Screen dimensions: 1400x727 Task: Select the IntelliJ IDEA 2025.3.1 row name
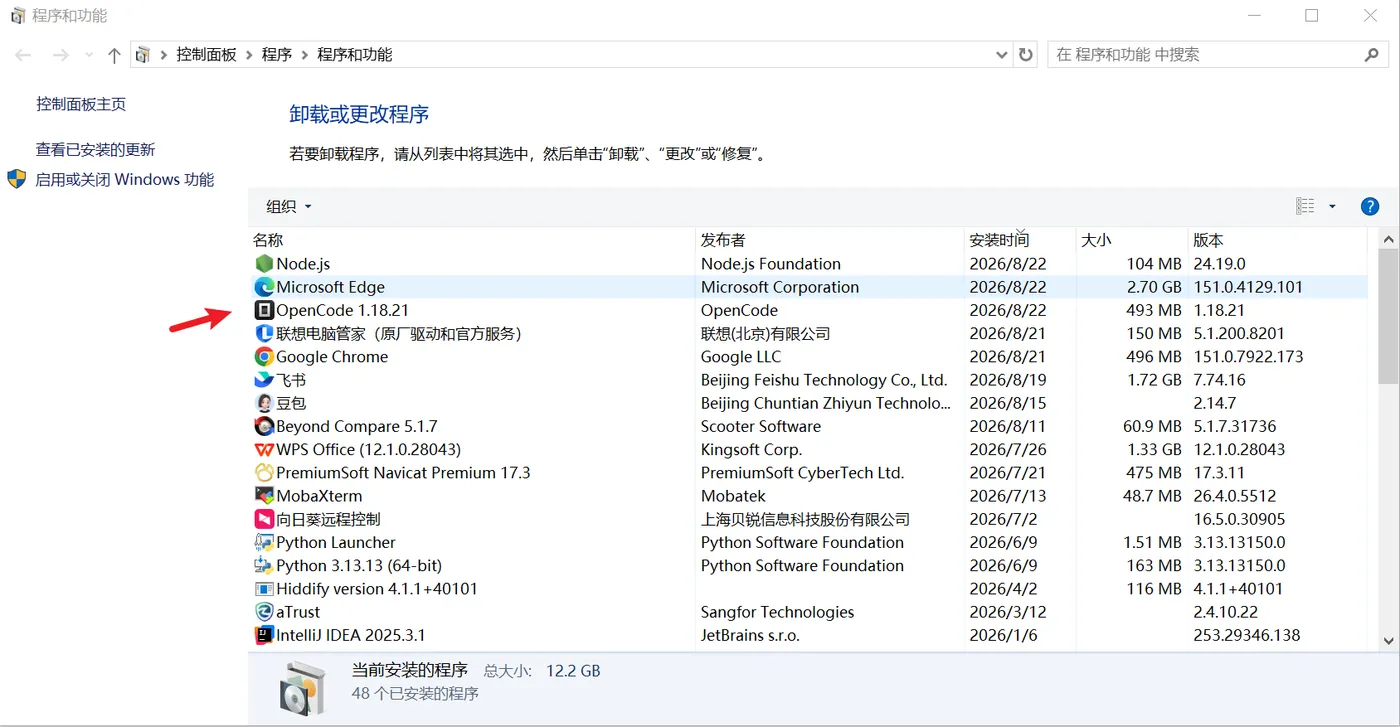click(351, 635)
